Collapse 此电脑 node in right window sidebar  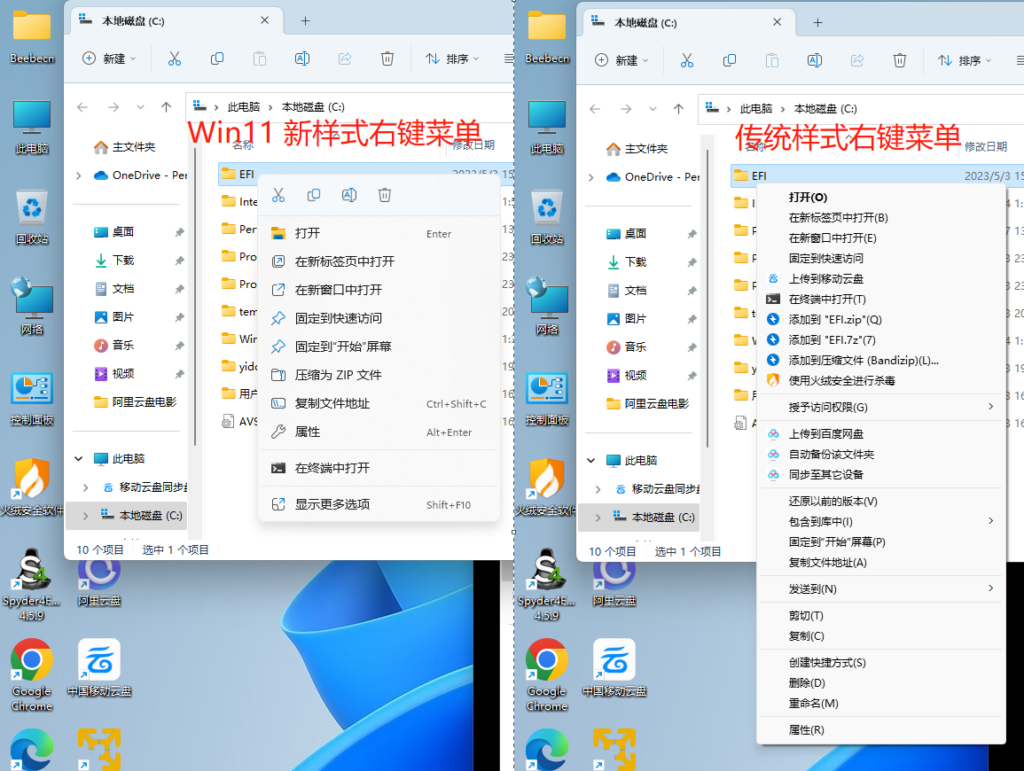591,460
